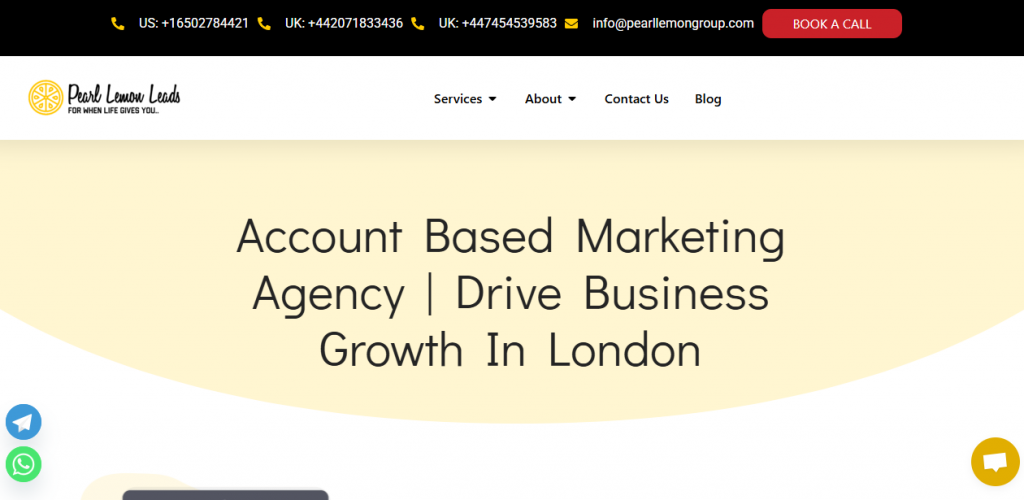
Task: Click the Account Based Marketing Agency heading
Action: 511,293
